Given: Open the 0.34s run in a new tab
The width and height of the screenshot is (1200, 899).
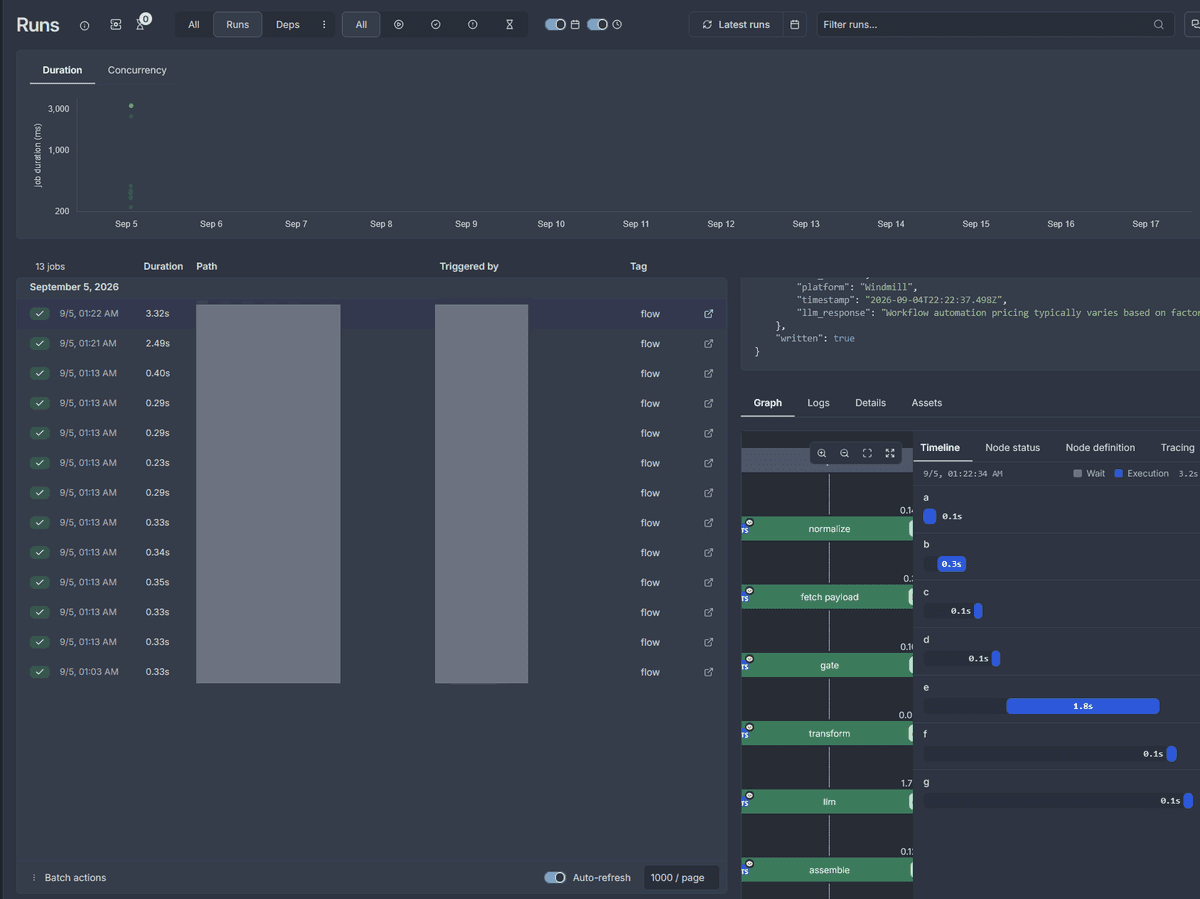Looking at the screenshot, I should point(709,553).
